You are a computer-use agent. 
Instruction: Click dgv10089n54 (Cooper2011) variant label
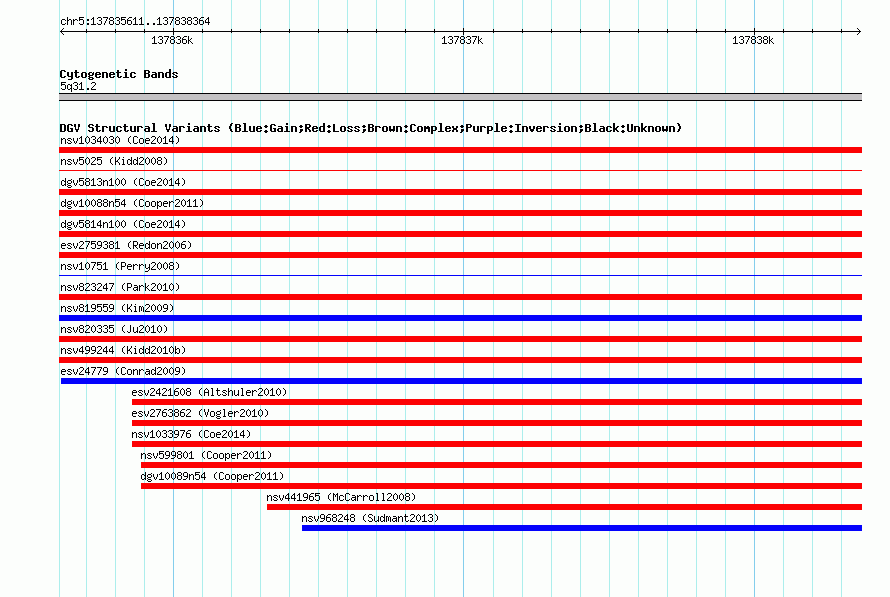(x=212, y=476)
